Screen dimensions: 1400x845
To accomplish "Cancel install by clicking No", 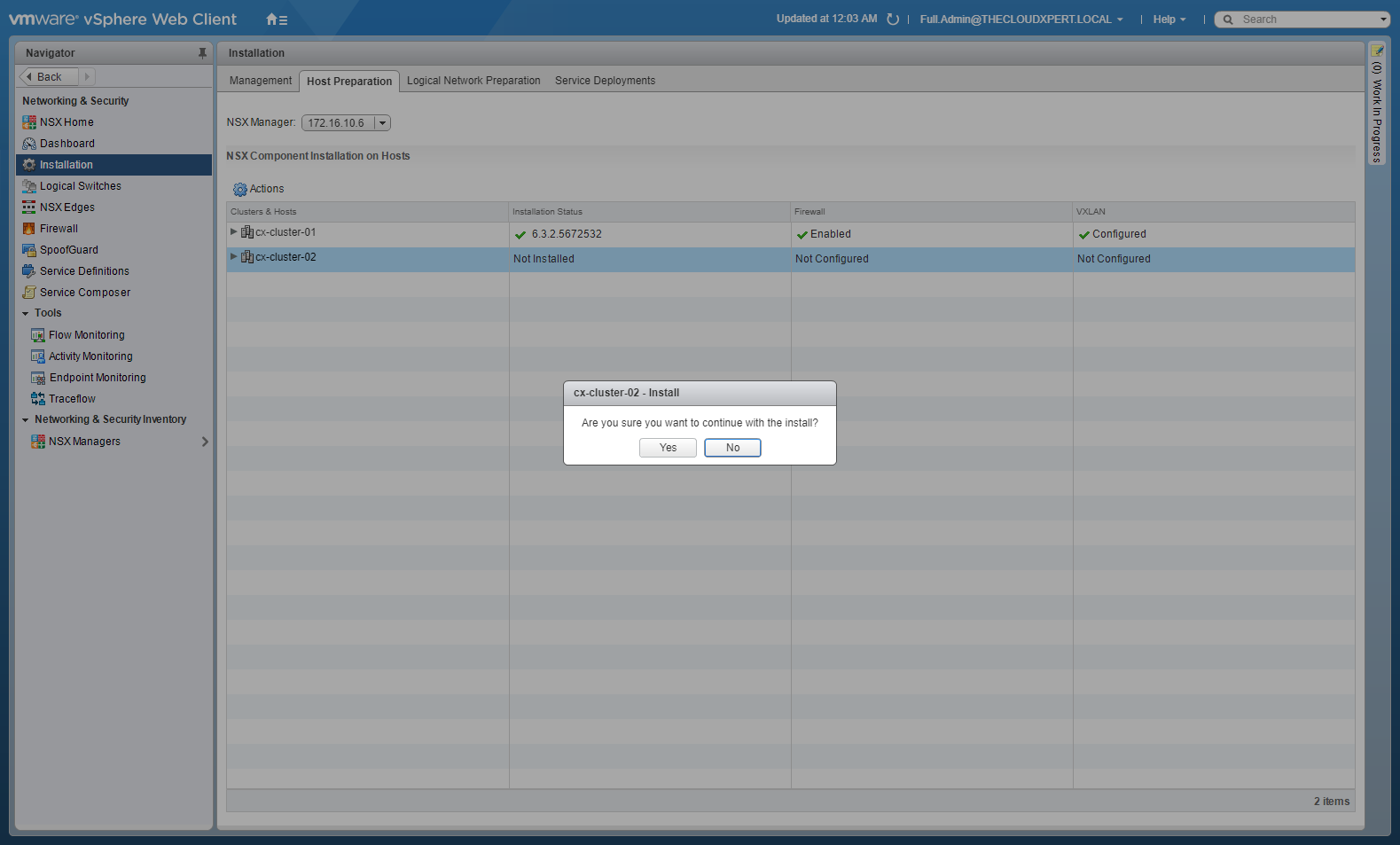I will pyautogui.click(x=732, y=448).
